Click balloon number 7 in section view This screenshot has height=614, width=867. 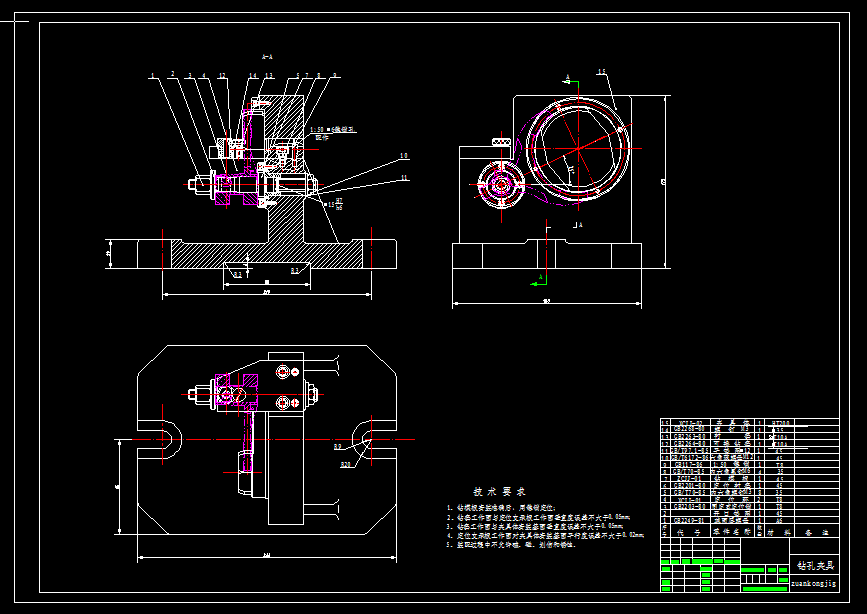point(307,75)
